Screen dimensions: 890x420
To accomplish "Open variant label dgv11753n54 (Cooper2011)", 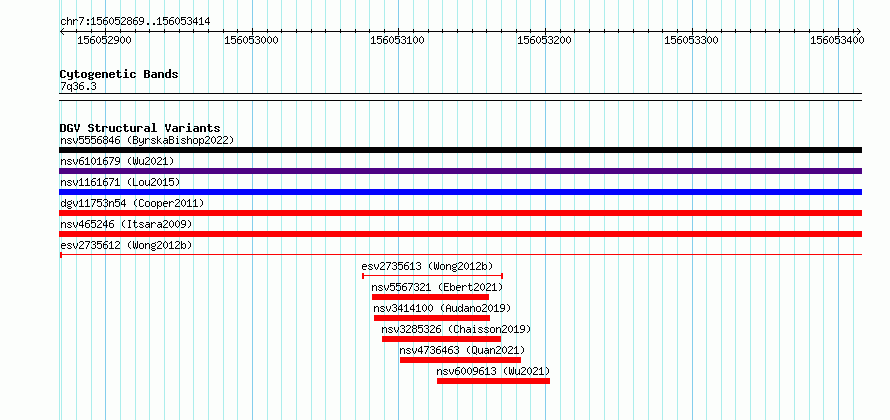I will click(x=132, y=203).
